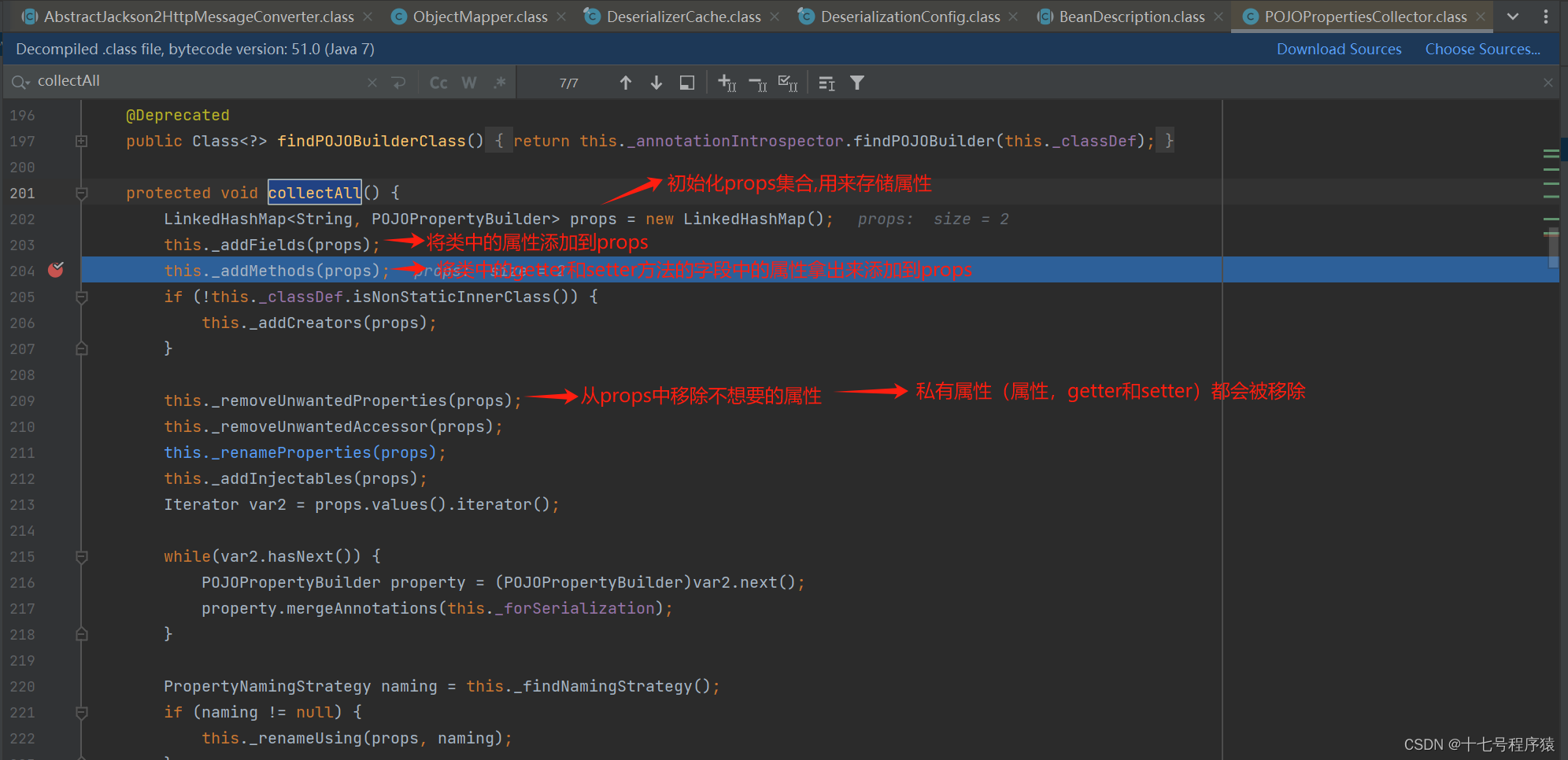Image resolution: width=1568 pixels, height=760 pixels.
Task: Open editor tab options menu
Action: pyautogui.click(x=1546, y=17)
